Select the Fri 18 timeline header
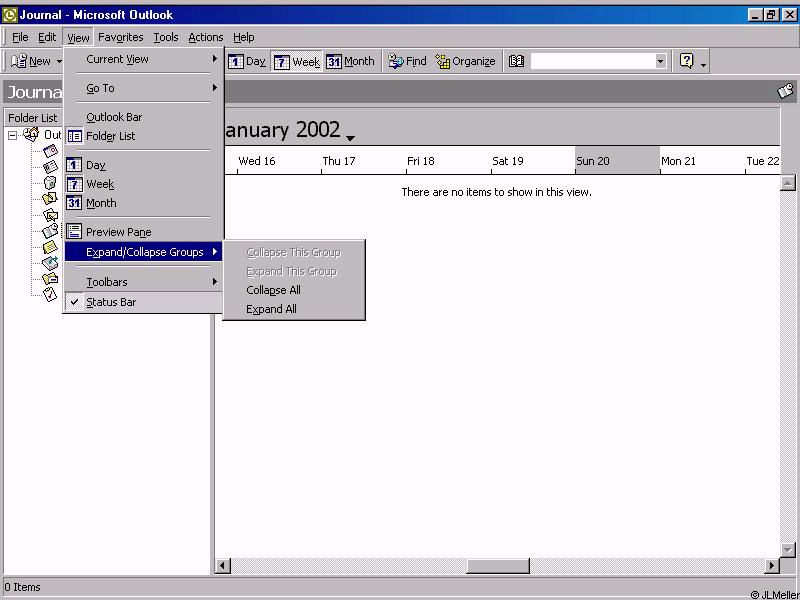Screen dimensions: 800x600 (448, 161)
